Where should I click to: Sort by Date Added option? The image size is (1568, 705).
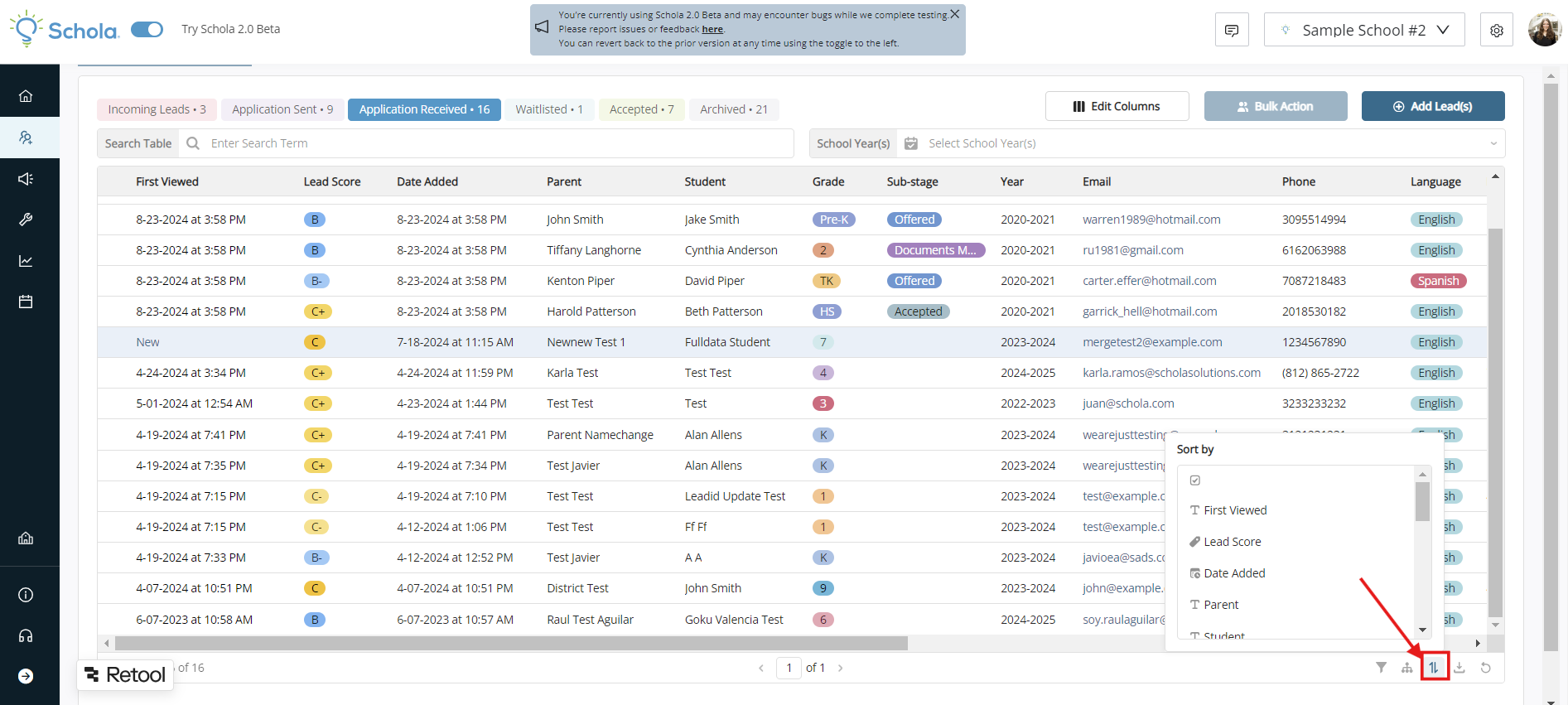pos(1296,573)
